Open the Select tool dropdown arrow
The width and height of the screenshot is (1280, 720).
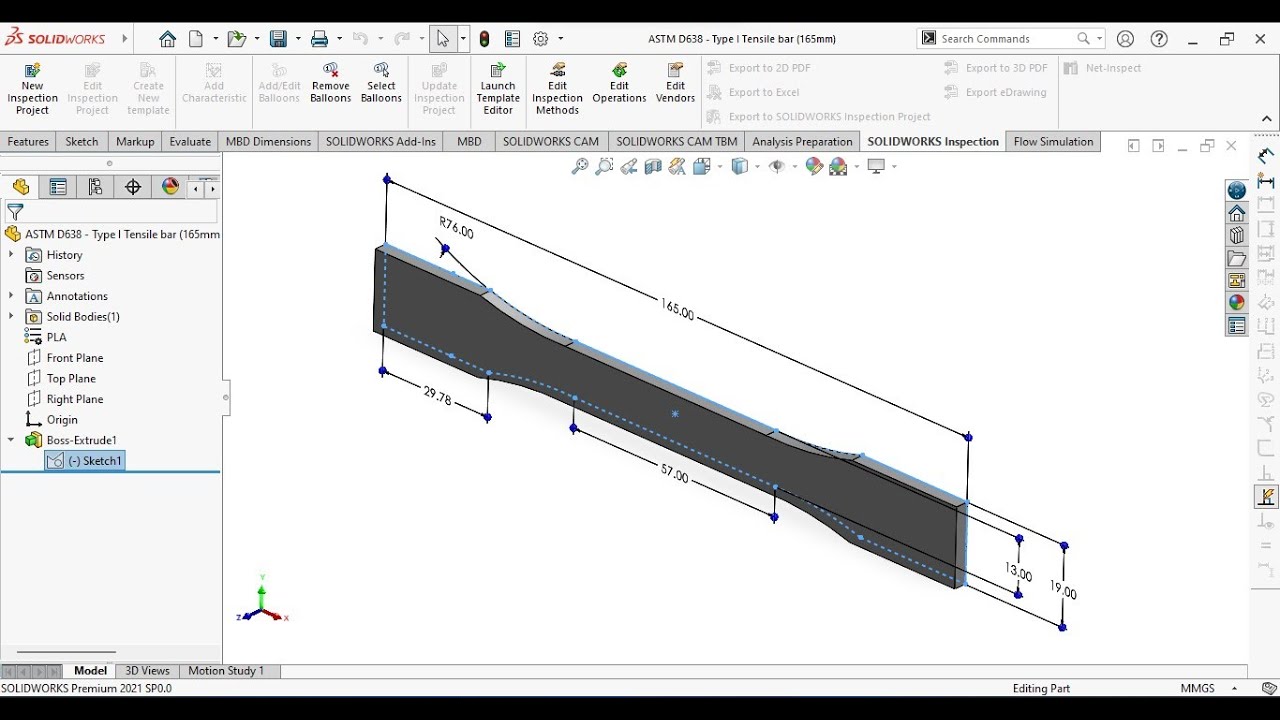(463, 39)
